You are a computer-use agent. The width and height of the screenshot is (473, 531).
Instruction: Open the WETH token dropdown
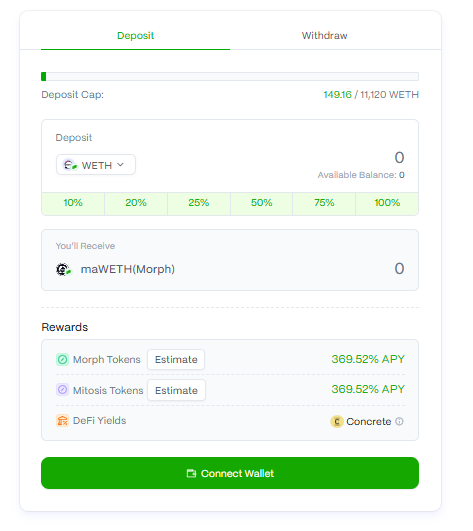(96, 165)
